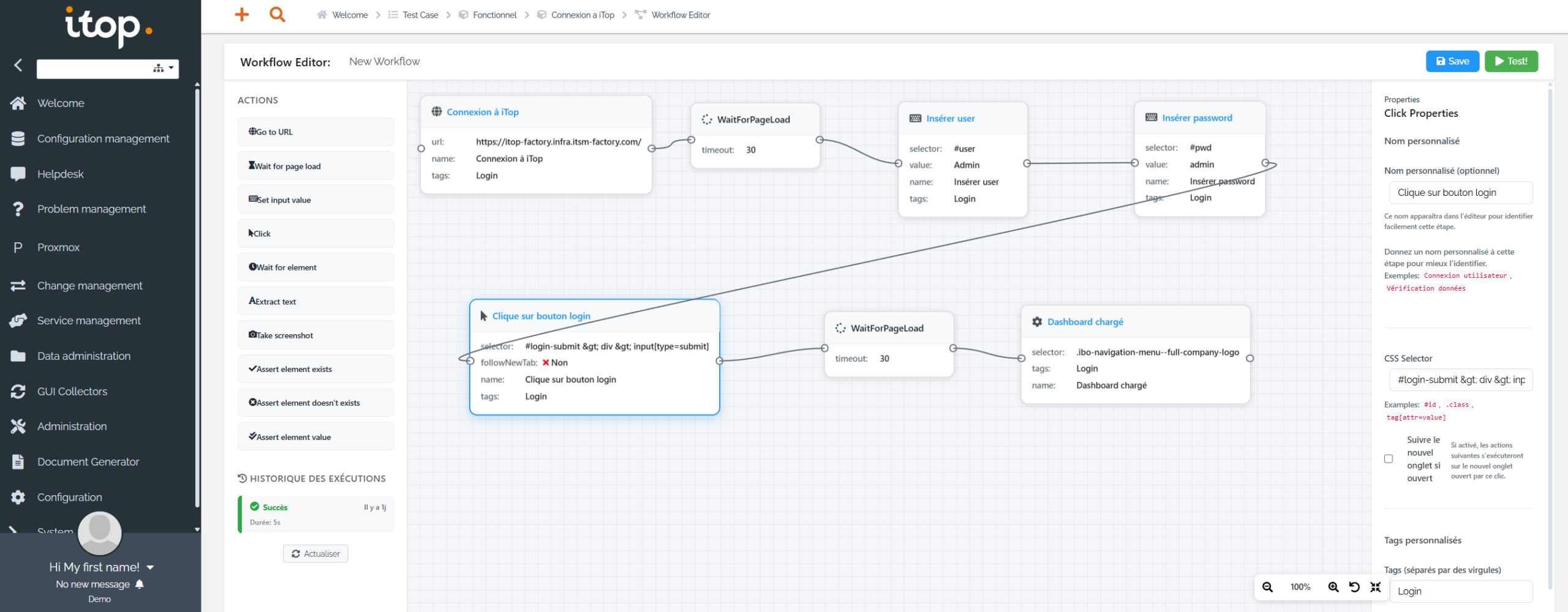Go to Test Case breadcrumb

[x=420, y=15]
